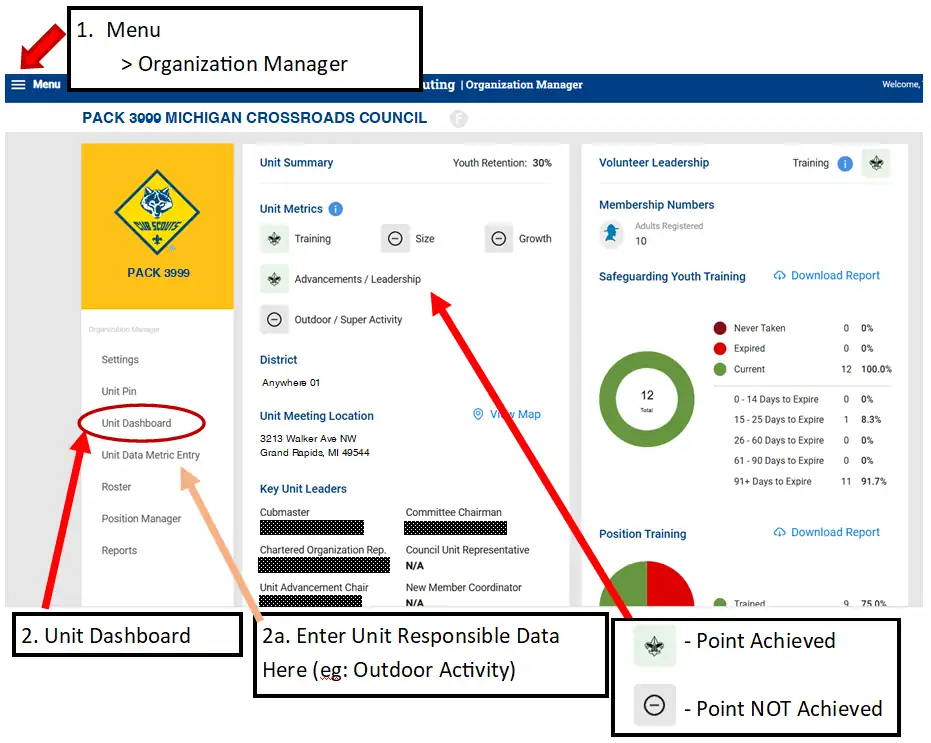931x743 pixels.
Task: Click the Organization Manager header label
Action: [524, 85]
